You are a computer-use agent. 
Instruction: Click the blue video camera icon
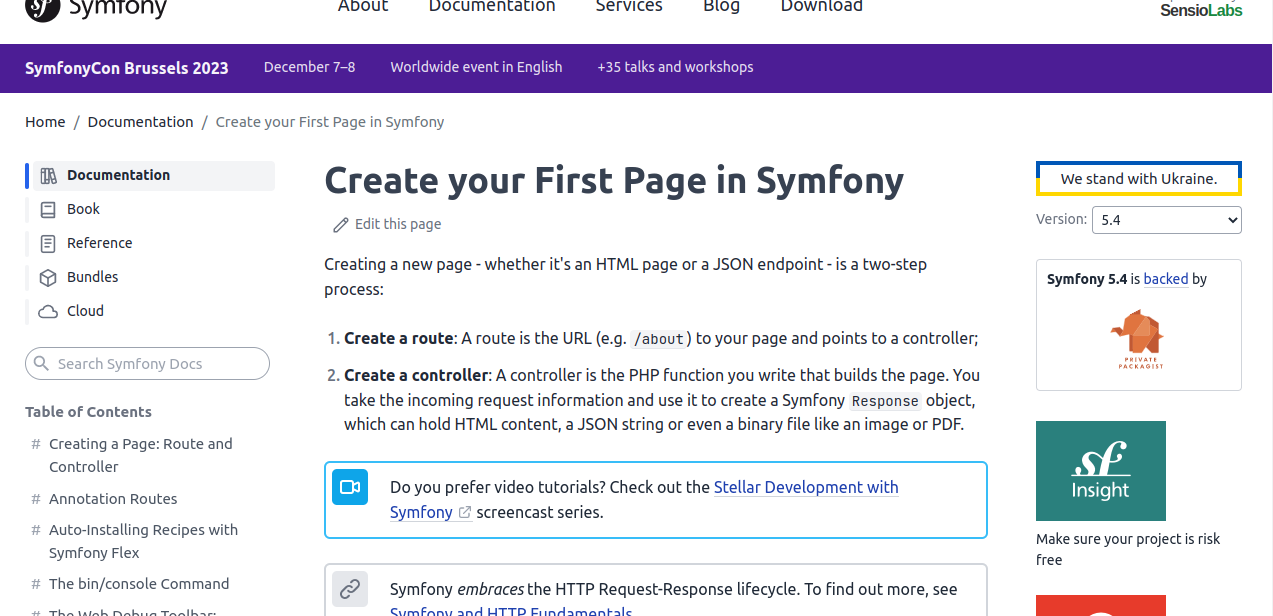350,487
